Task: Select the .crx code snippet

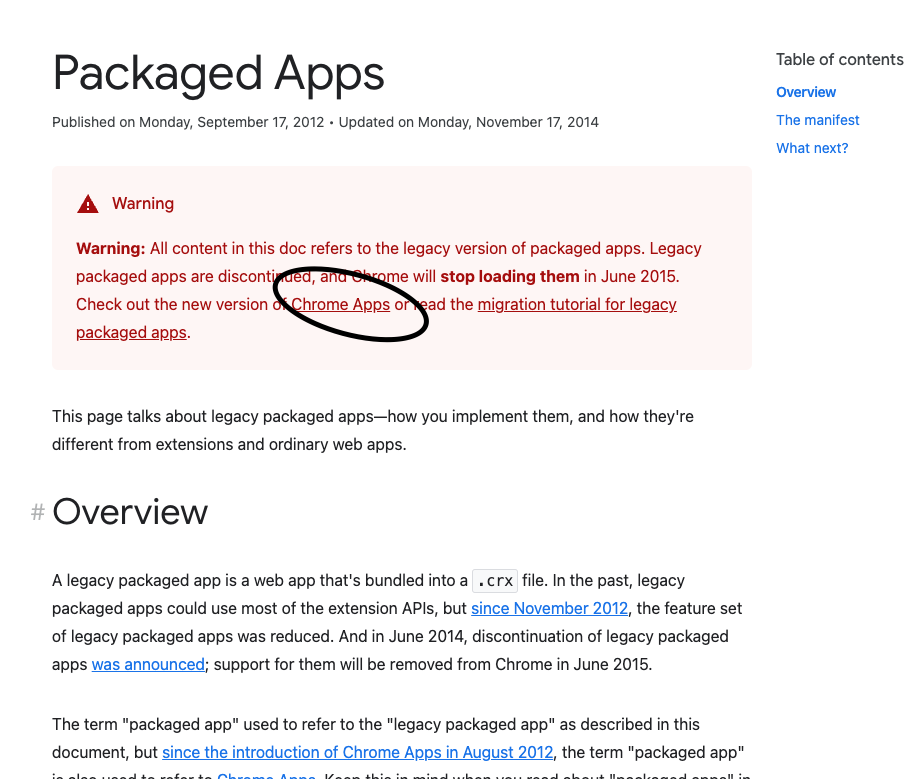Action: tap(494, 580)
